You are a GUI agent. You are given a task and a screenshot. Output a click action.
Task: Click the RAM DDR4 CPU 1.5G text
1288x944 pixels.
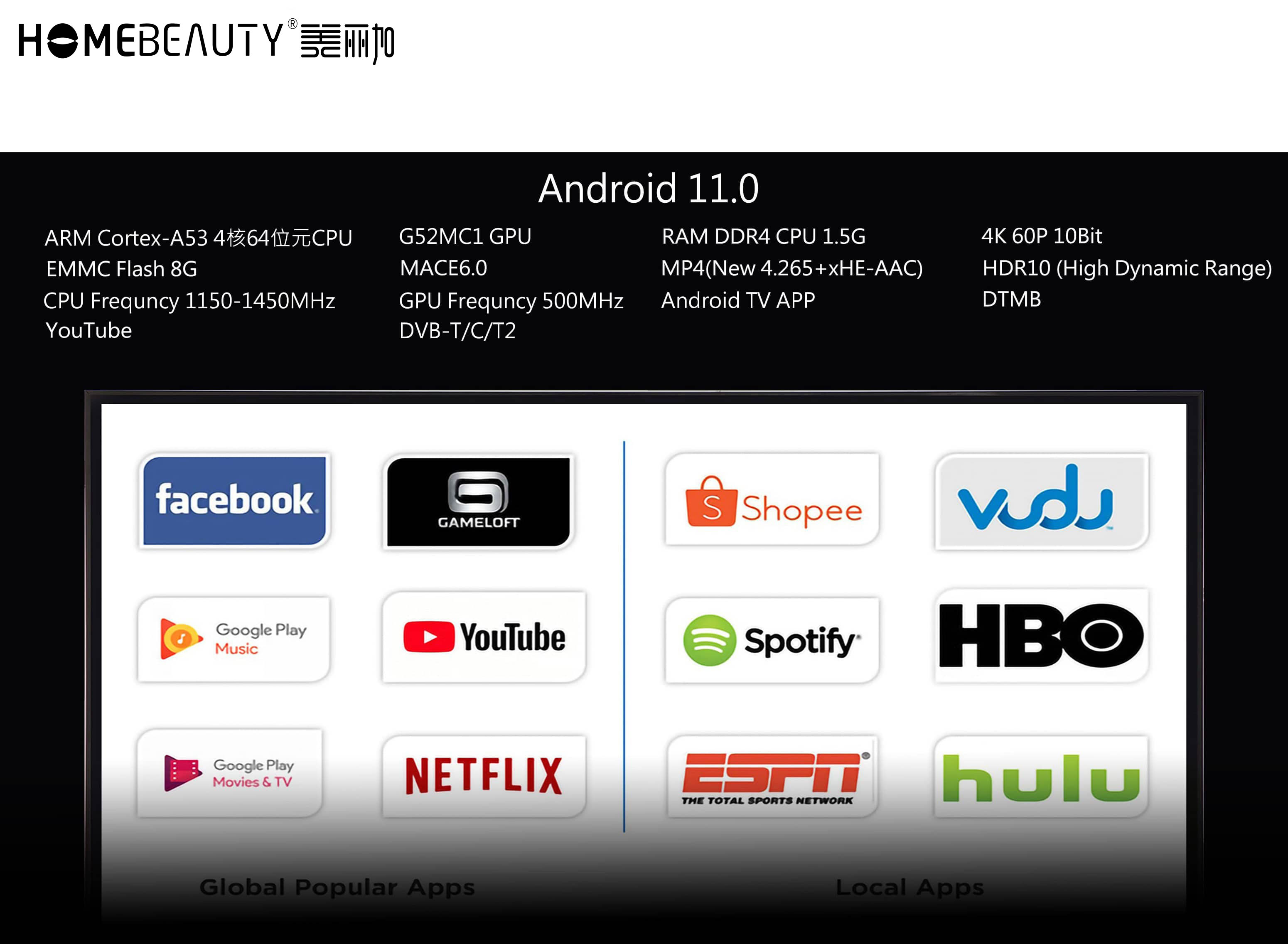click(x=763, y=236)
